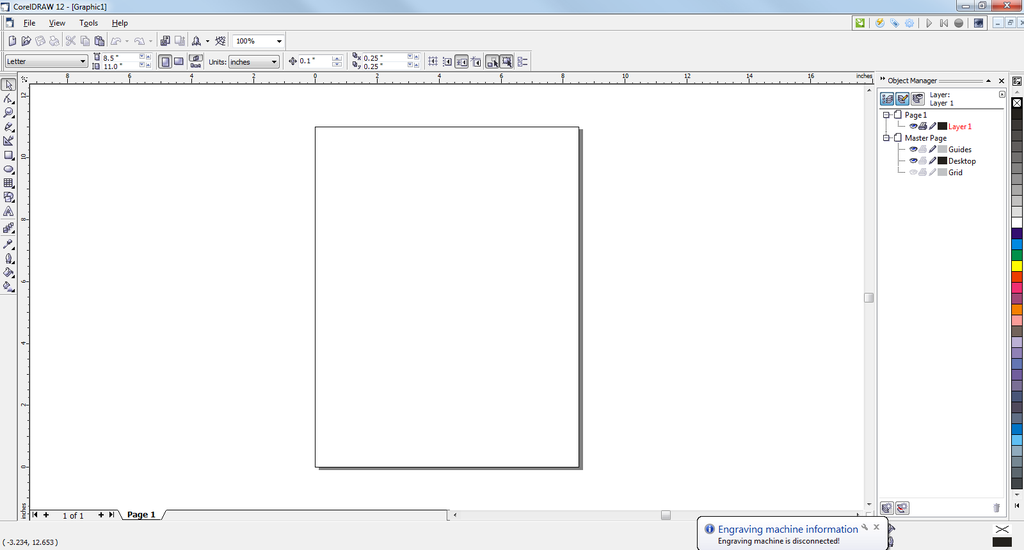
Task: Select the Interactive Fill tool
Action: pyautogui.click(x=8, y=286)
